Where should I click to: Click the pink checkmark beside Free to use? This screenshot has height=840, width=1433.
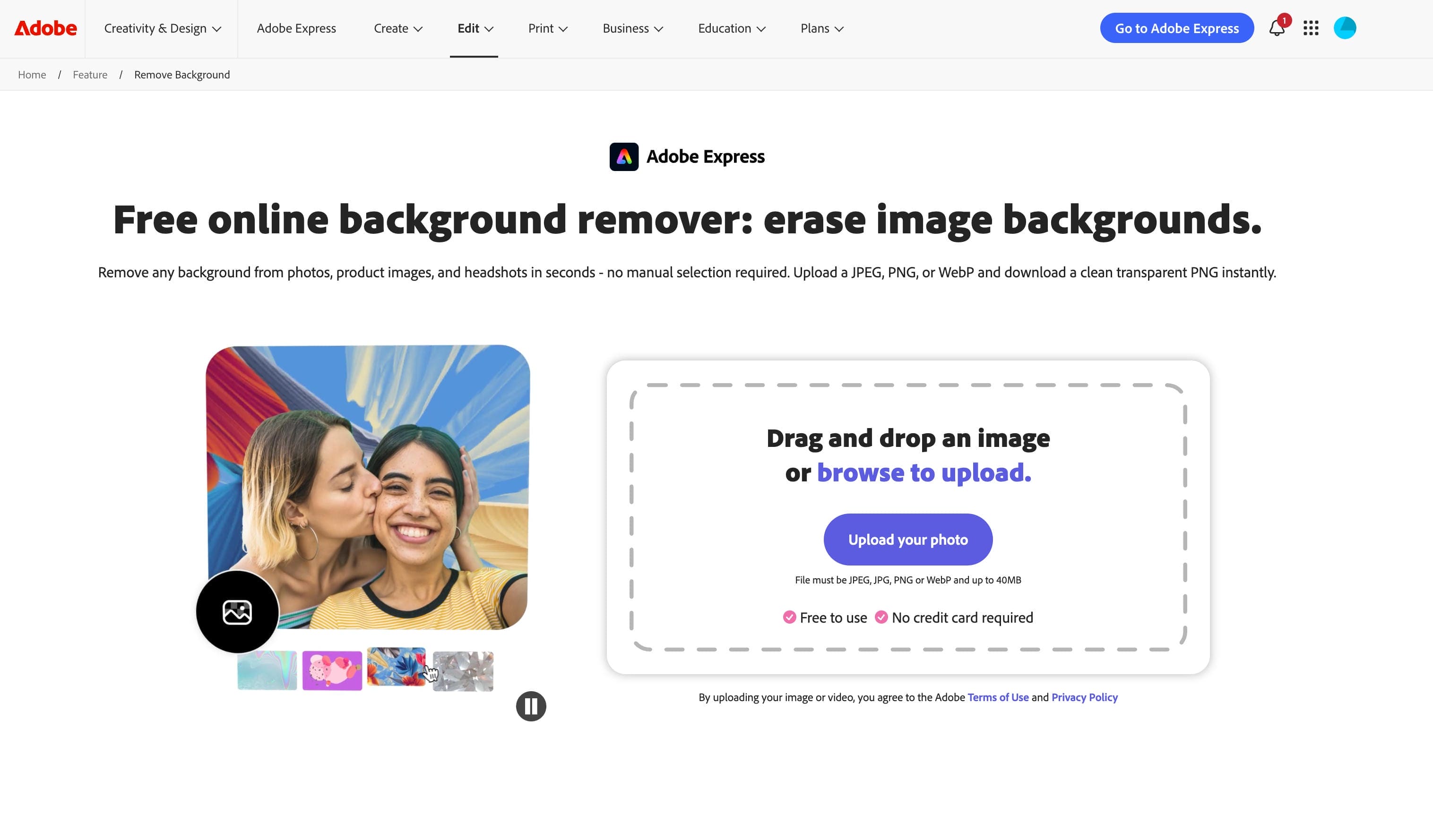(x=789, y=617)
